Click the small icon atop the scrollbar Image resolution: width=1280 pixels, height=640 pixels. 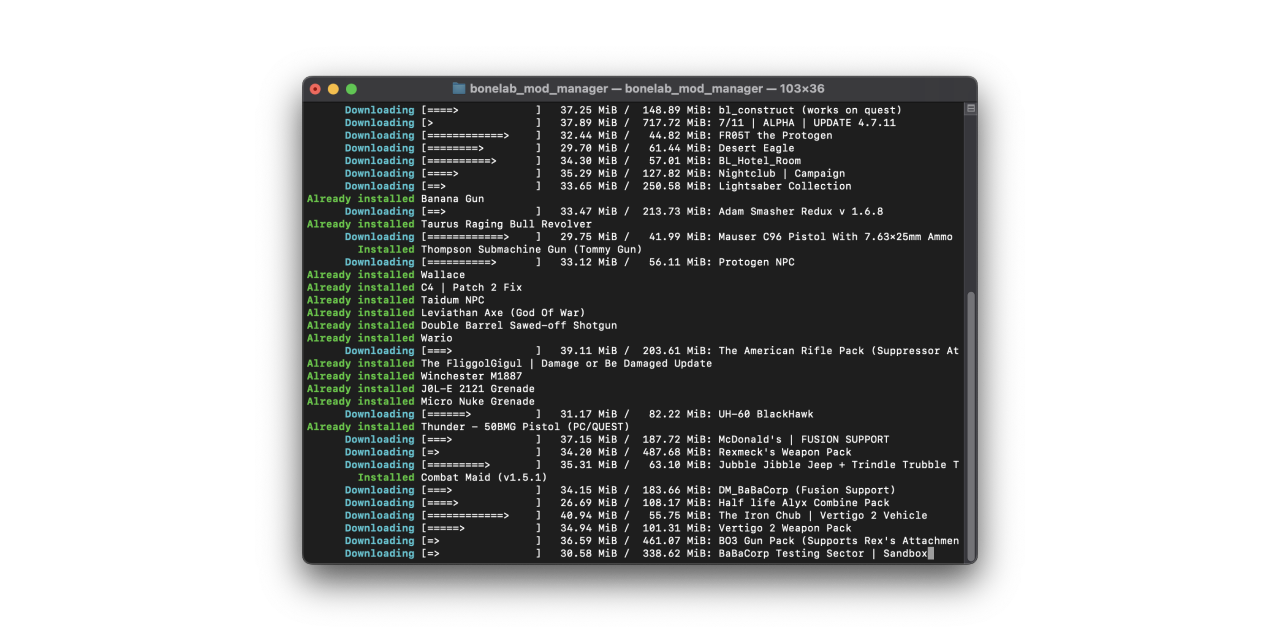(x=970, y=108)
